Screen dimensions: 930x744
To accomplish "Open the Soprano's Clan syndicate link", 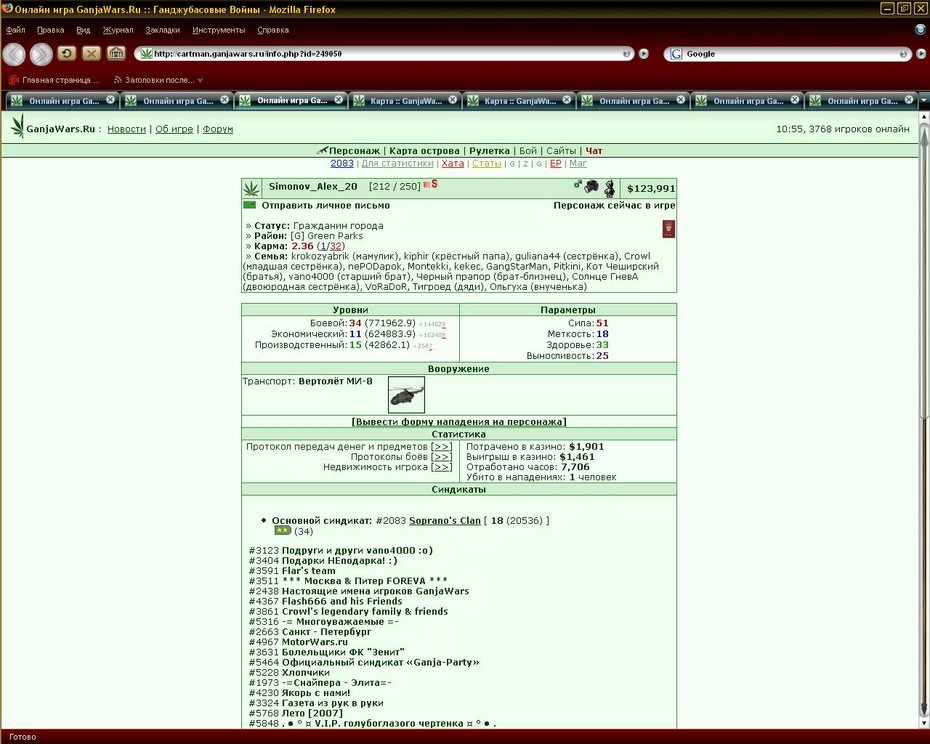I will pyautogui.click(x=445, y=520).
